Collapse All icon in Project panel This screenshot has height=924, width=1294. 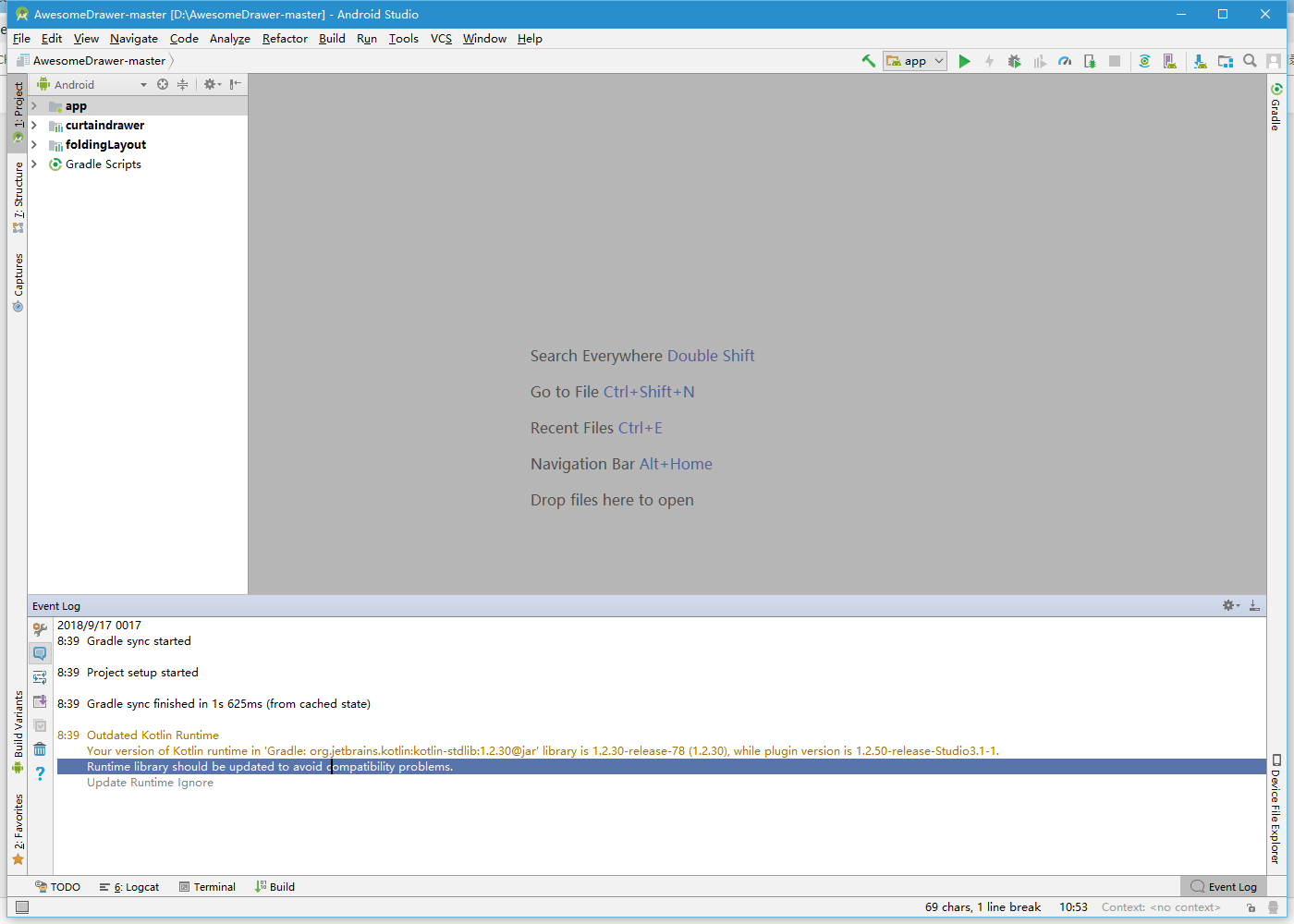(182, 84)
